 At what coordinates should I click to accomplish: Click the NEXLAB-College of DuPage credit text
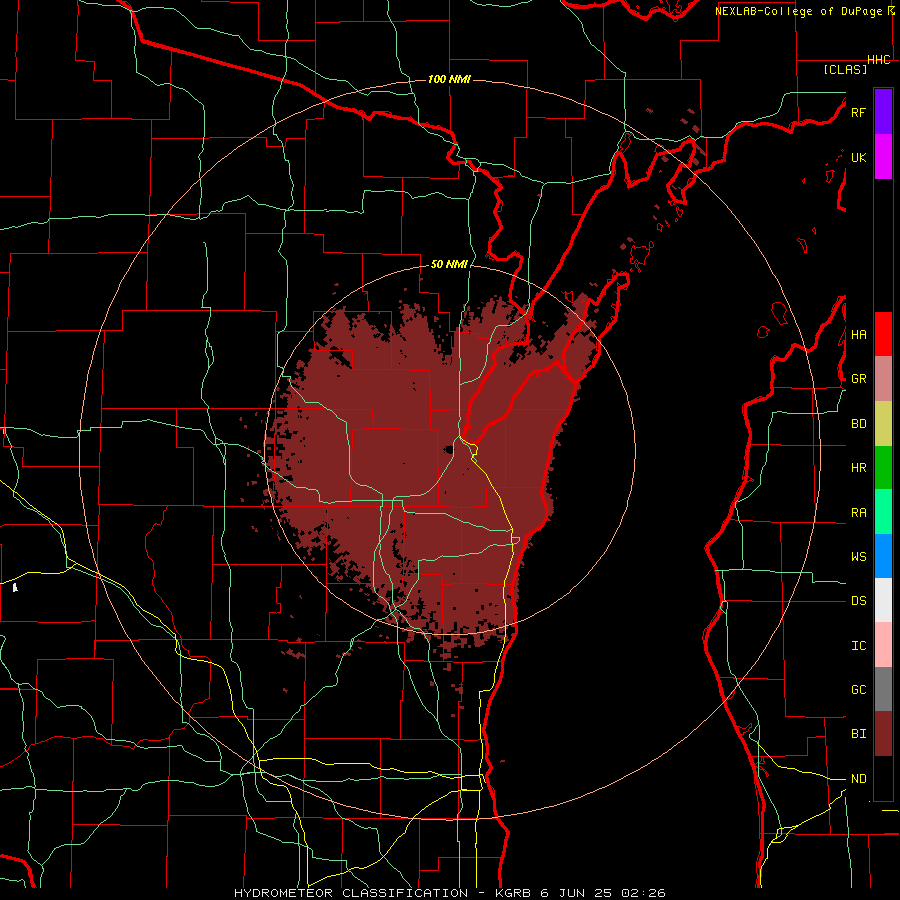click(x=798, y=11)
